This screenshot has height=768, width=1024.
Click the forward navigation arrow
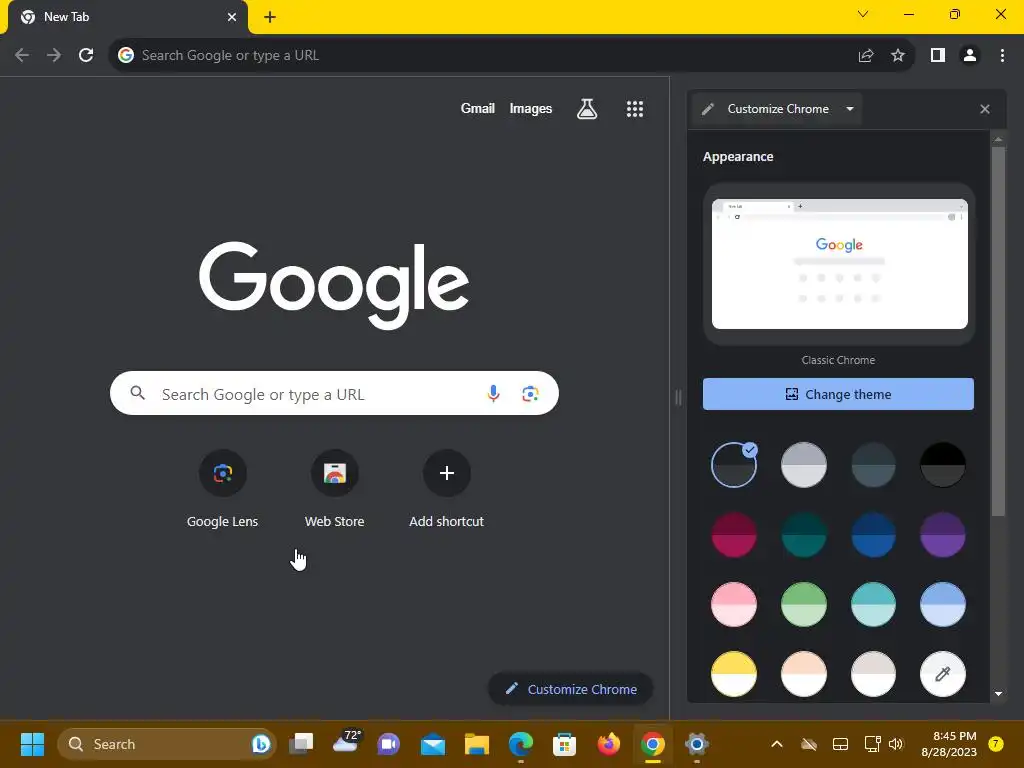[54, 55]
